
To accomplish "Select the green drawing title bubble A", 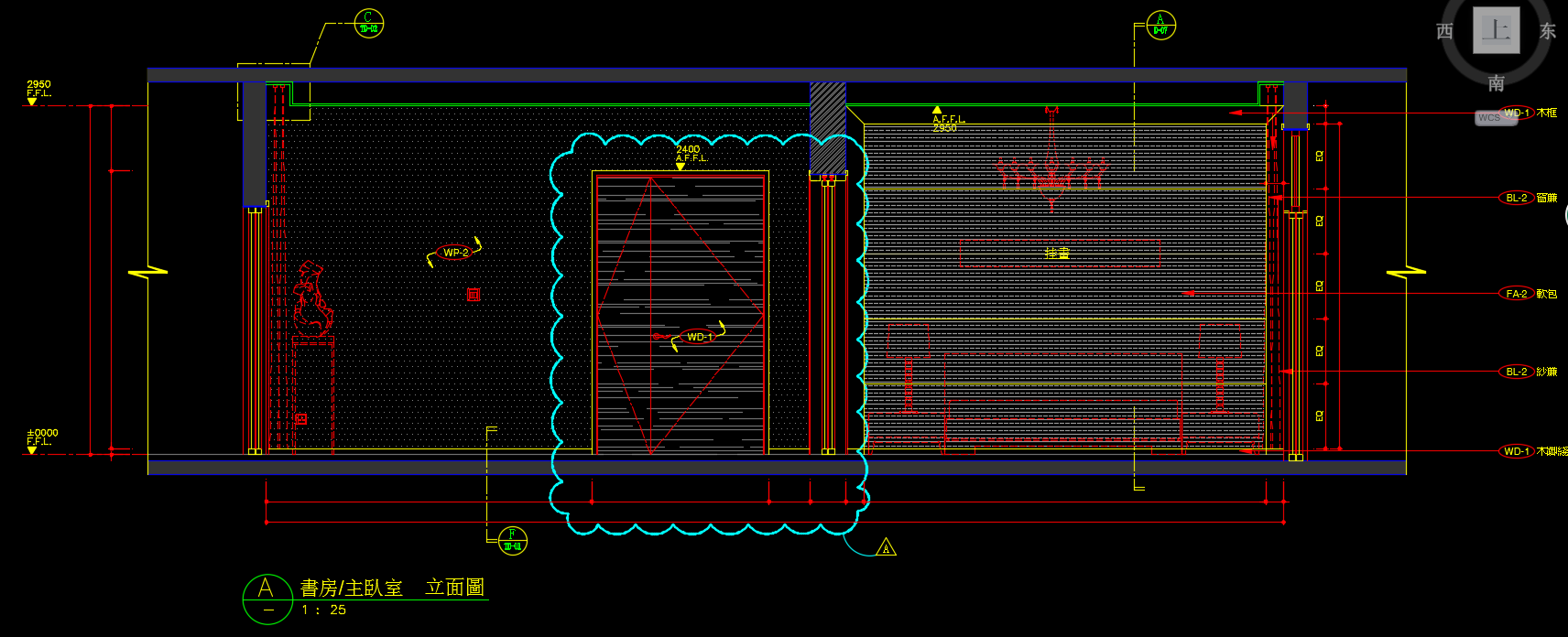I will coord(267,599).
